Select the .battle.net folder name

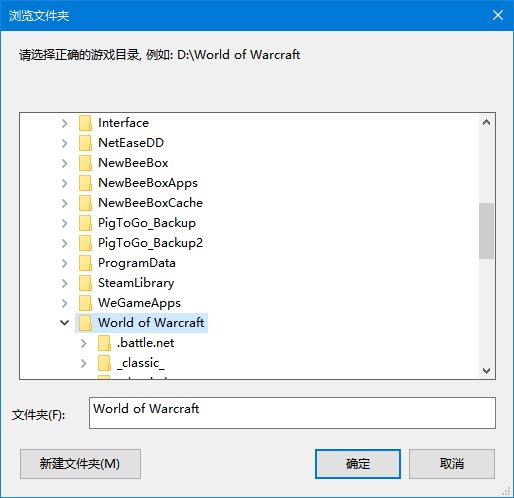[145, 343]
